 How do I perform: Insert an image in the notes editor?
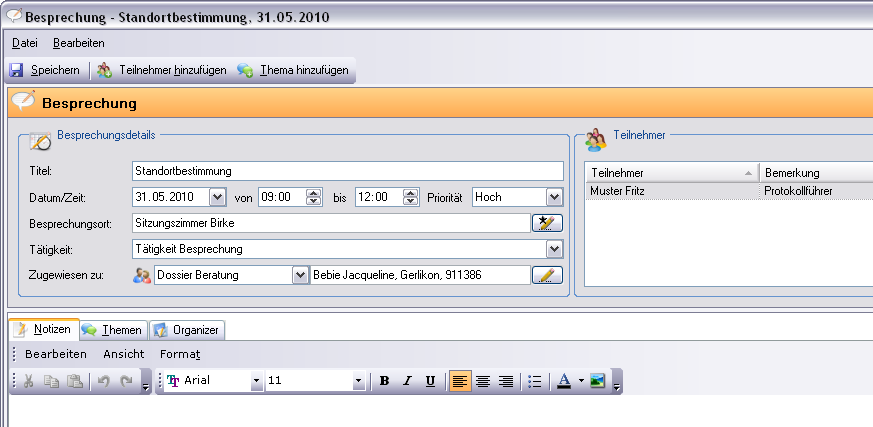point(598,381)
